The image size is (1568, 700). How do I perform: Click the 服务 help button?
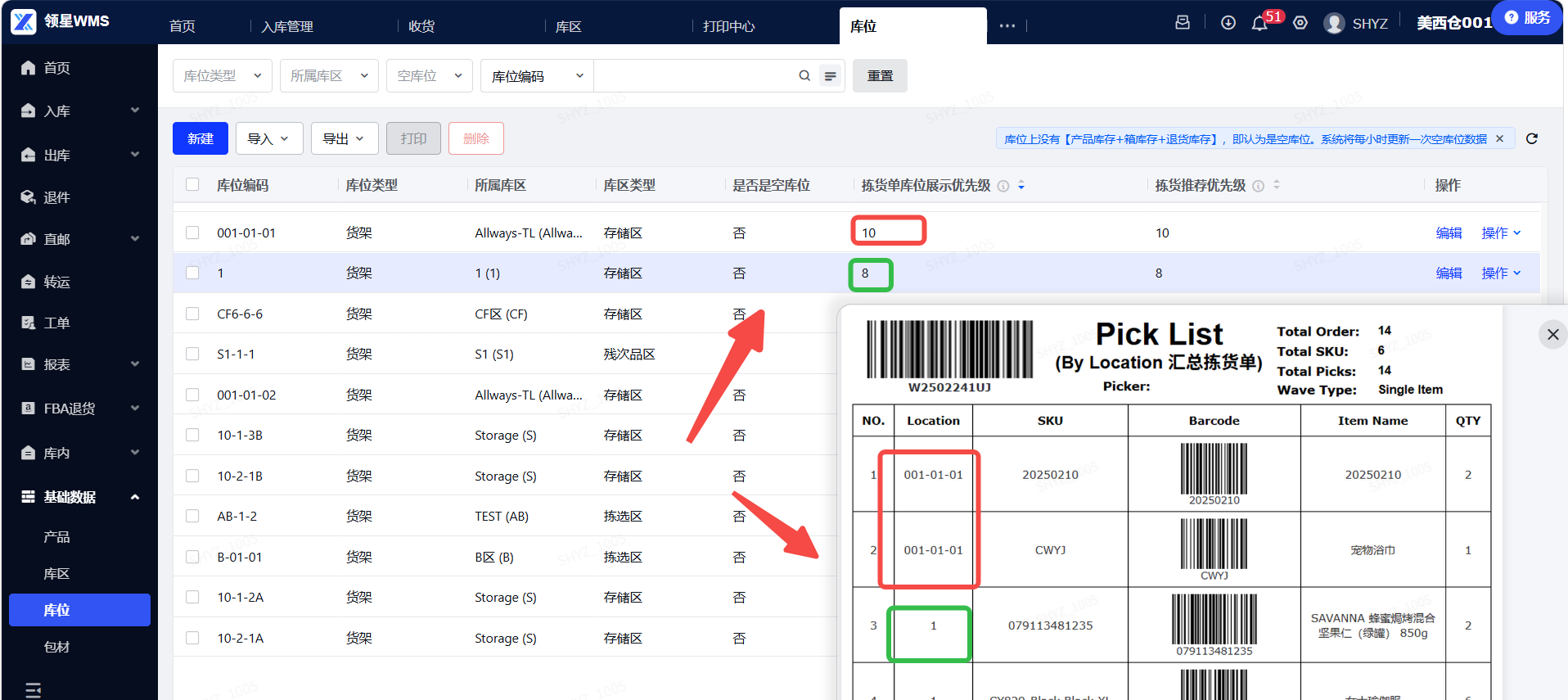click(1527, 17)
